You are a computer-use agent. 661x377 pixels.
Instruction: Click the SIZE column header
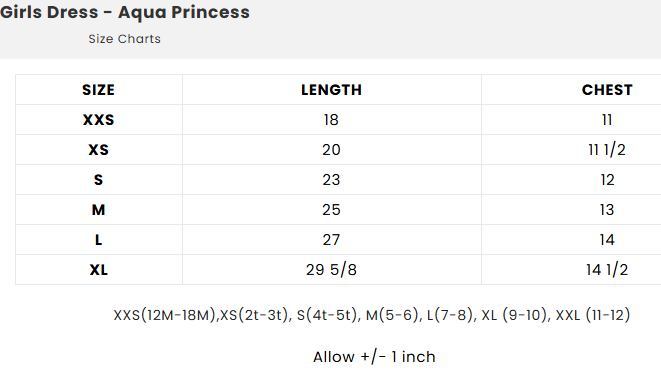click(98, 90)
